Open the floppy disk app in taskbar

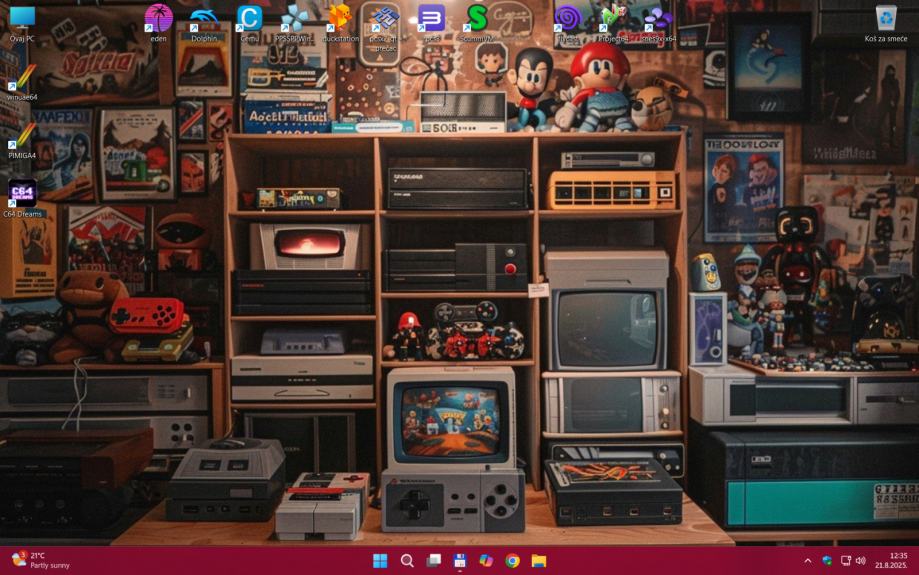click(x=460, y=561)
